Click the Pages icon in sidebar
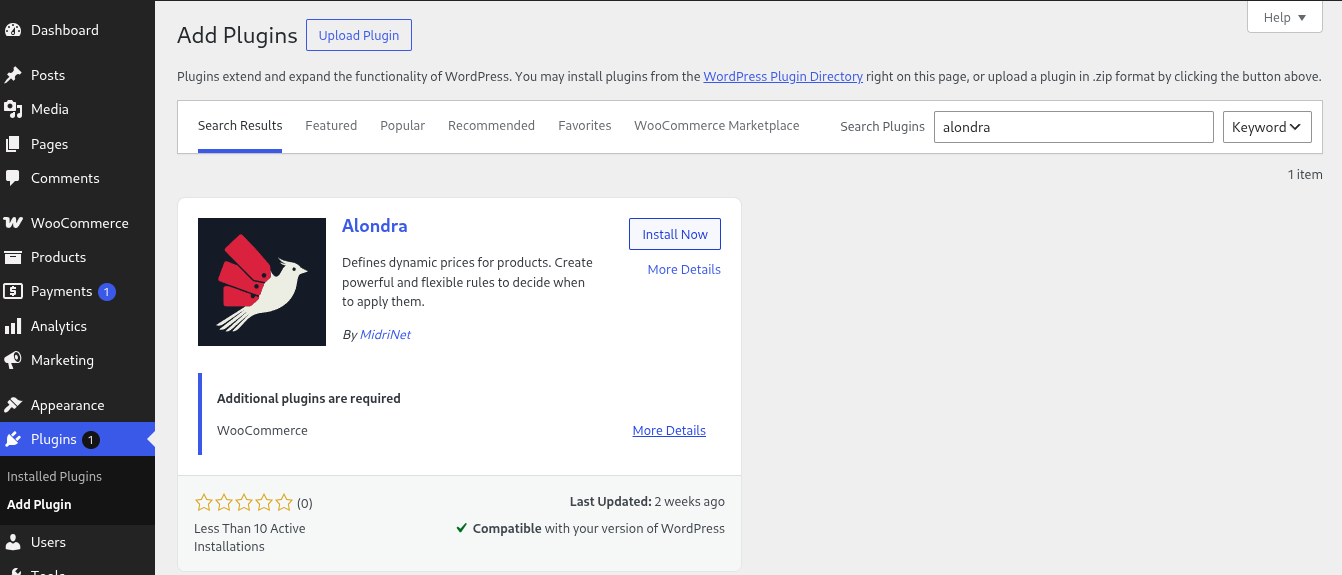The width and height of the screenshot is (1342, 575). click(13, 144)
